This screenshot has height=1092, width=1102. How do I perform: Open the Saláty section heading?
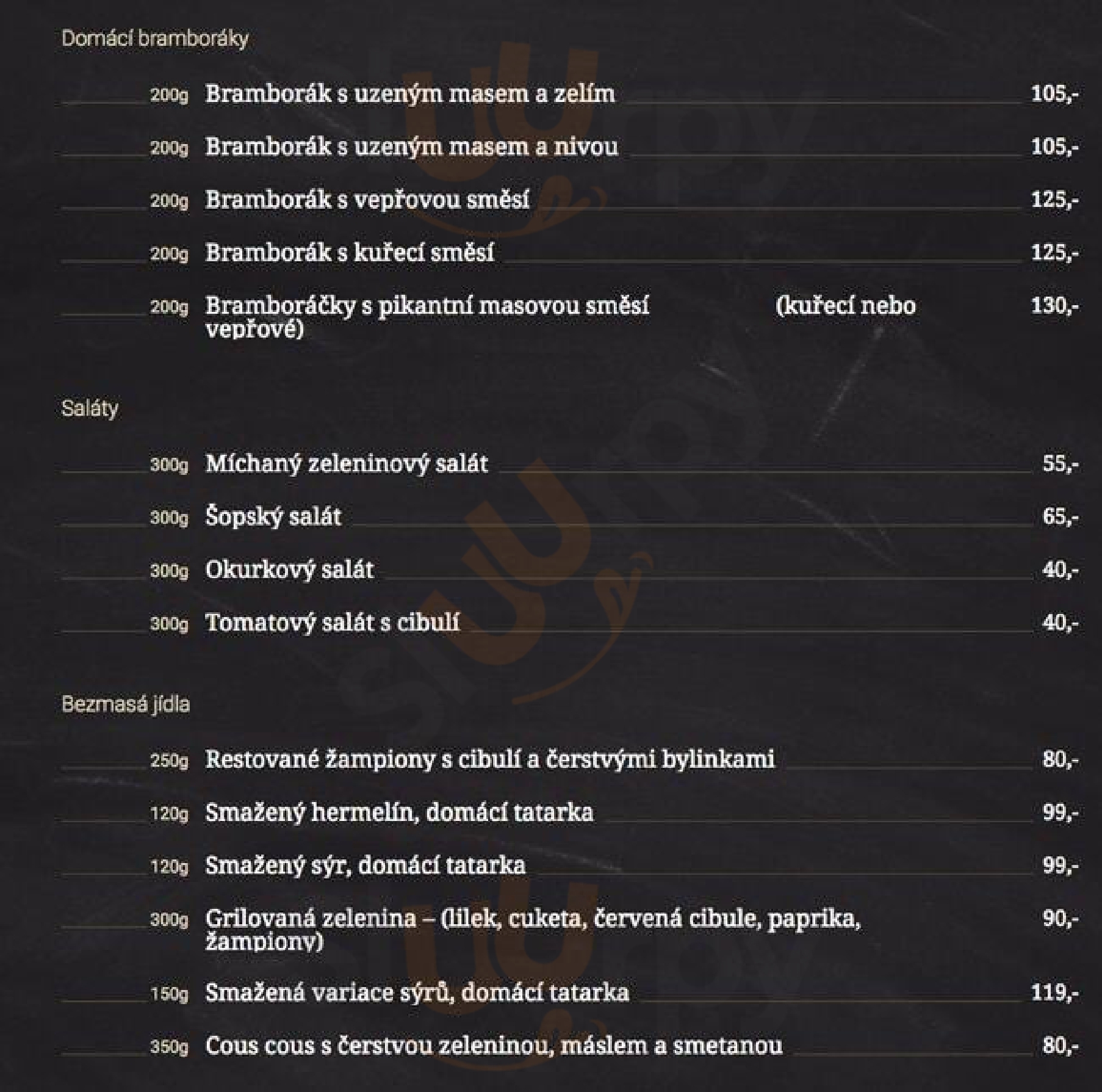pos(90,408)
